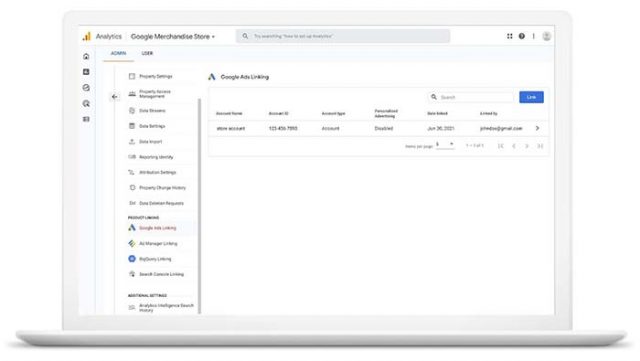This screenshot has height=361, width=640.
Task: Click the Linked by column header
Action: point(489,114)
